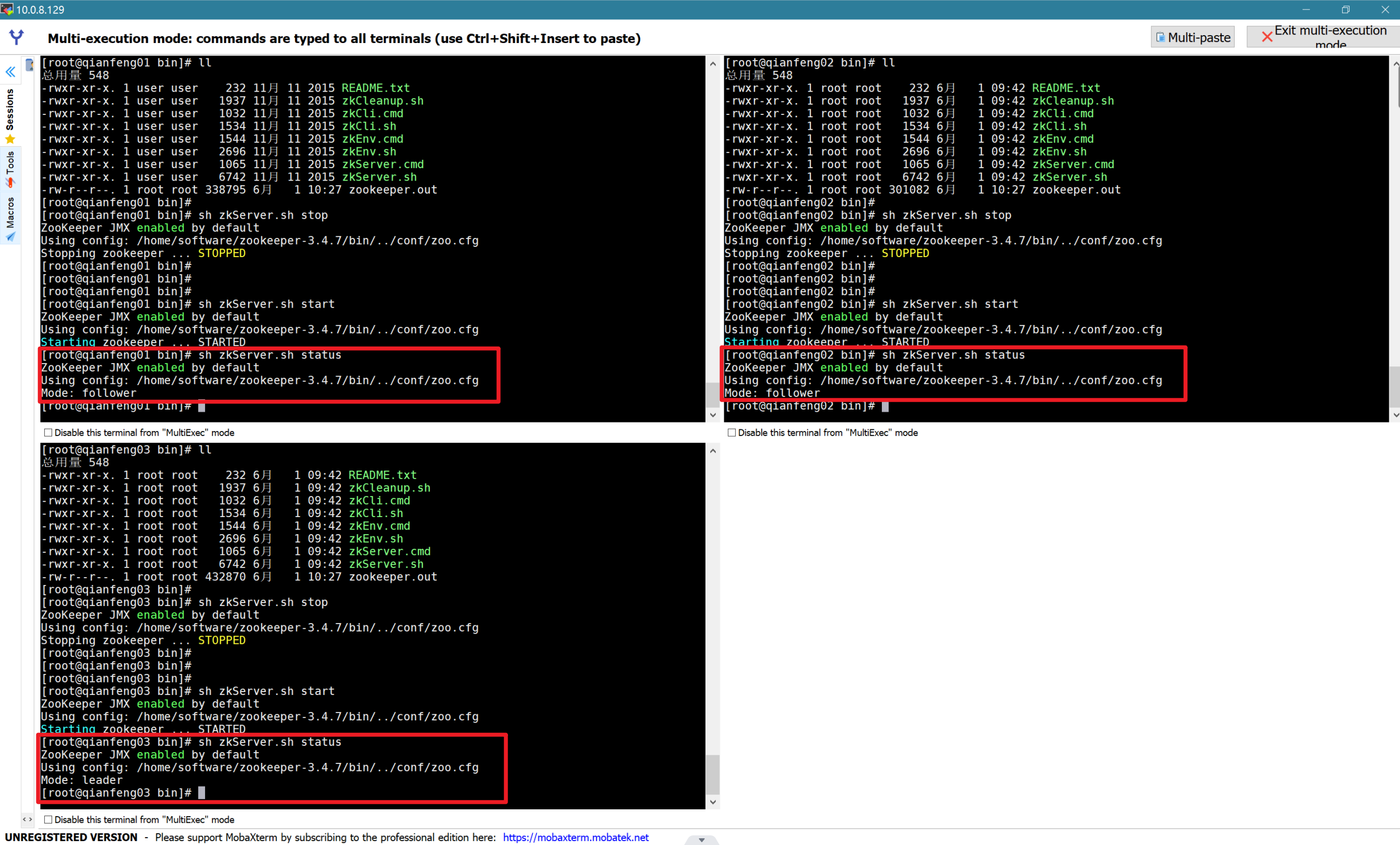The height and width of the screenshot is (845, 1400).
Task: Click scrollbar thumb of qianfeng01 terminal
Action: pos(713,394)
